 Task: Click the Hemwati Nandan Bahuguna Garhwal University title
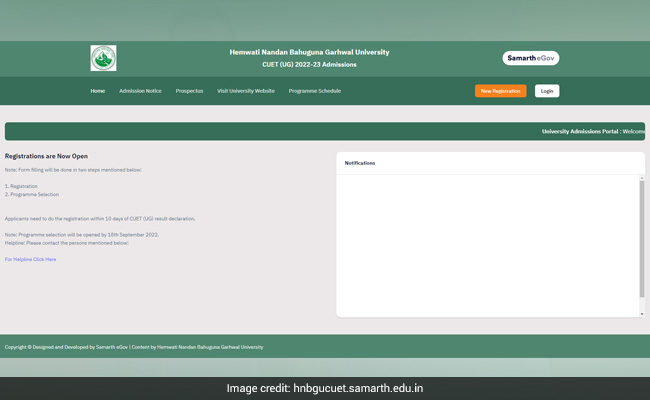[x=308, y=52]
